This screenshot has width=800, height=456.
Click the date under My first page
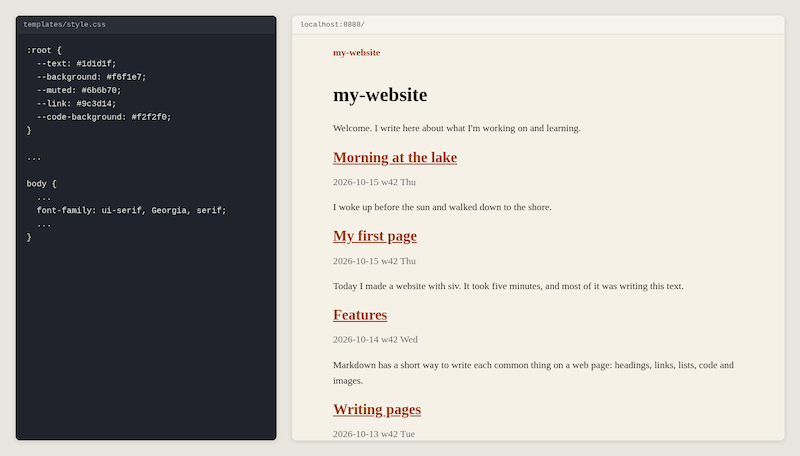point(374,261)
